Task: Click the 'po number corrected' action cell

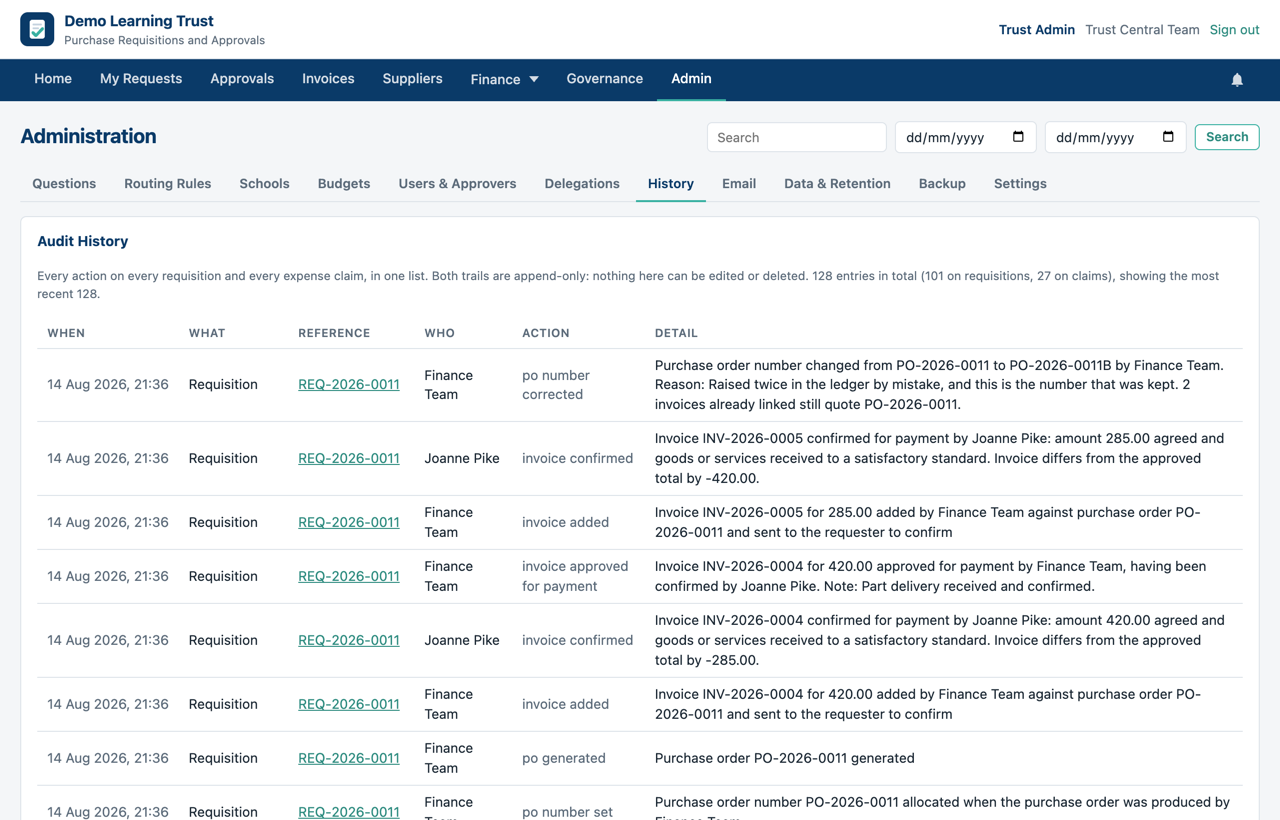Action: click(x=556, y=385)
